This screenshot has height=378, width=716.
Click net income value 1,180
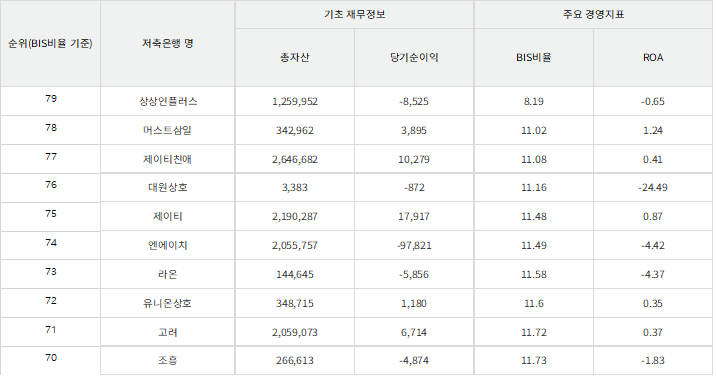pos(414,304)
